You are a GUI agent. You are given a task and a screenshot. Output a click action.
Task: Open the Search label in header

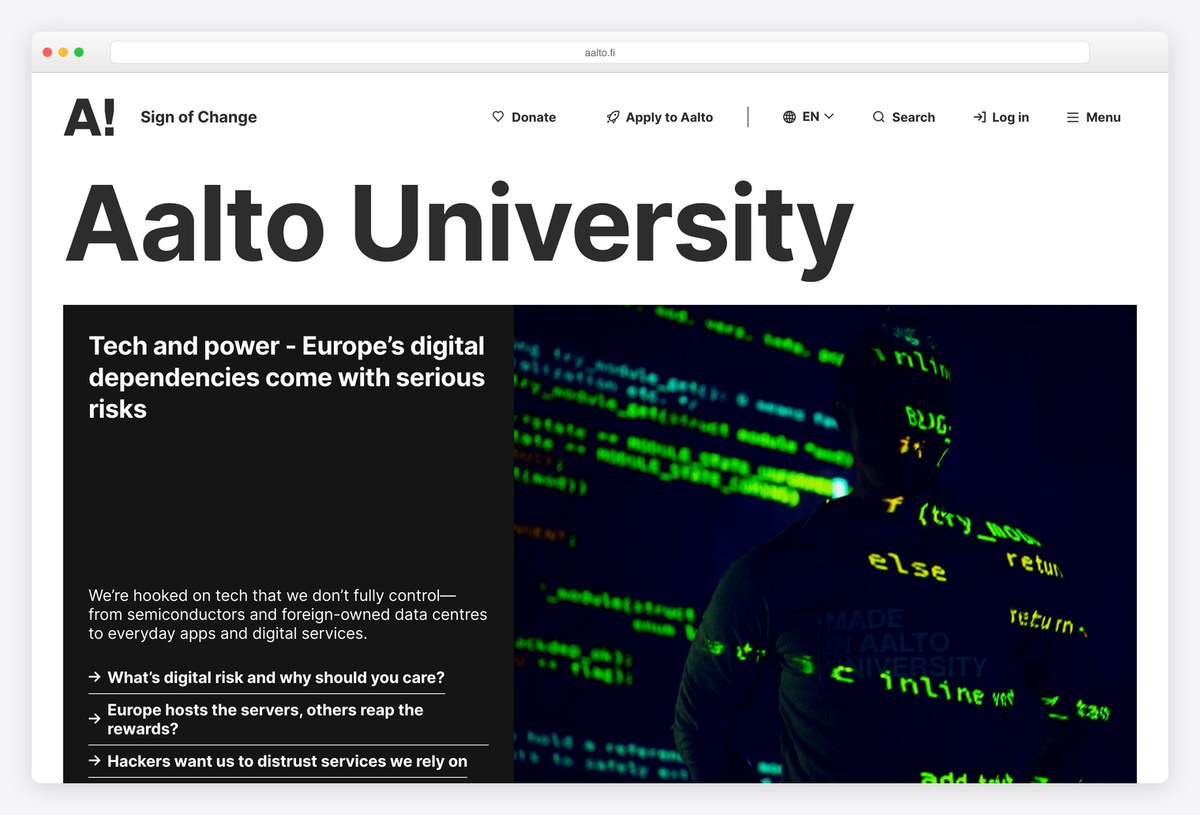click(913, 117)
